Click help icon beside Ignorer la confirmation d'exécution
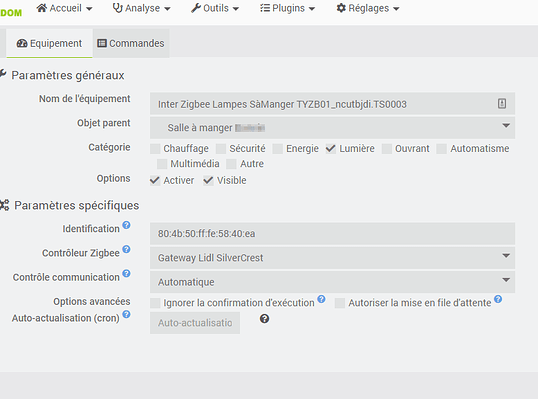This screenshot has width=538, height=399. 321,299
